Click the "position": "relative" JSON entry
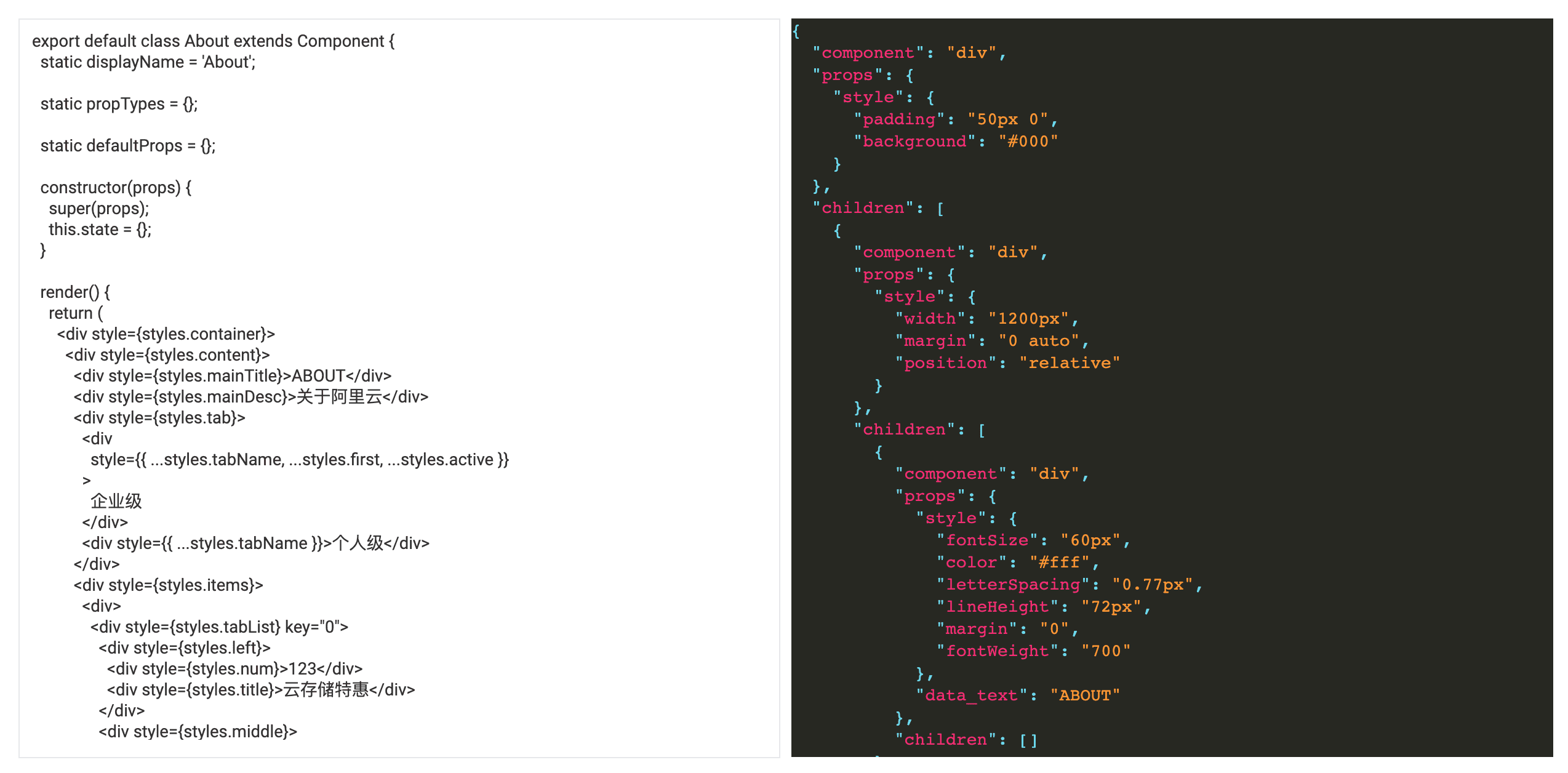Viewport: 1568px width, 773px height. coord(1007,363)
